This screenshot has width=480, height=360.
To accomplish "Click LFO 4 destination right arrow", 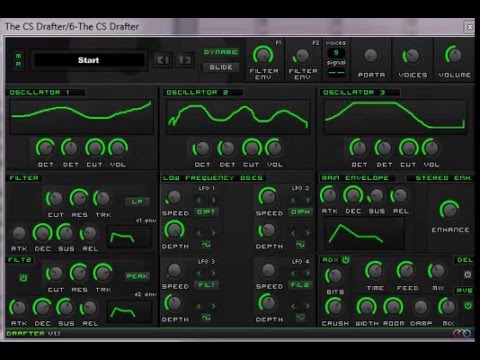I will [x=307, y=273].
